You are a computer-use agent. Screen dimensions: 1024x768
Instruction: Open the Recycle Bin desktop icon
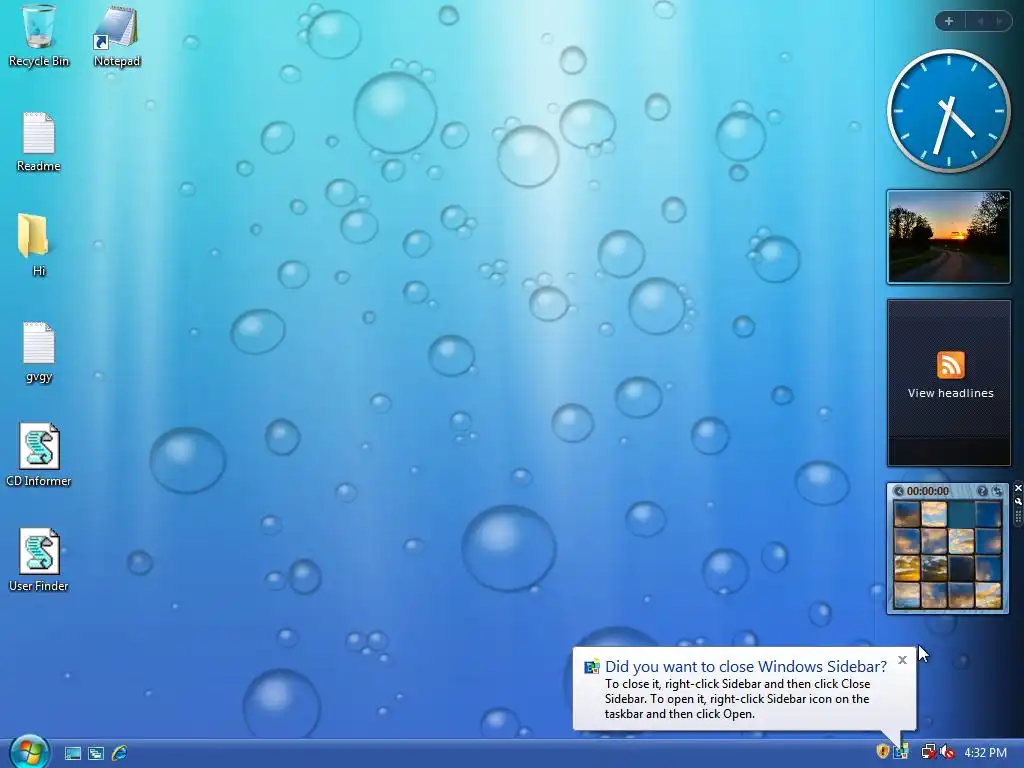click(39, 36)
